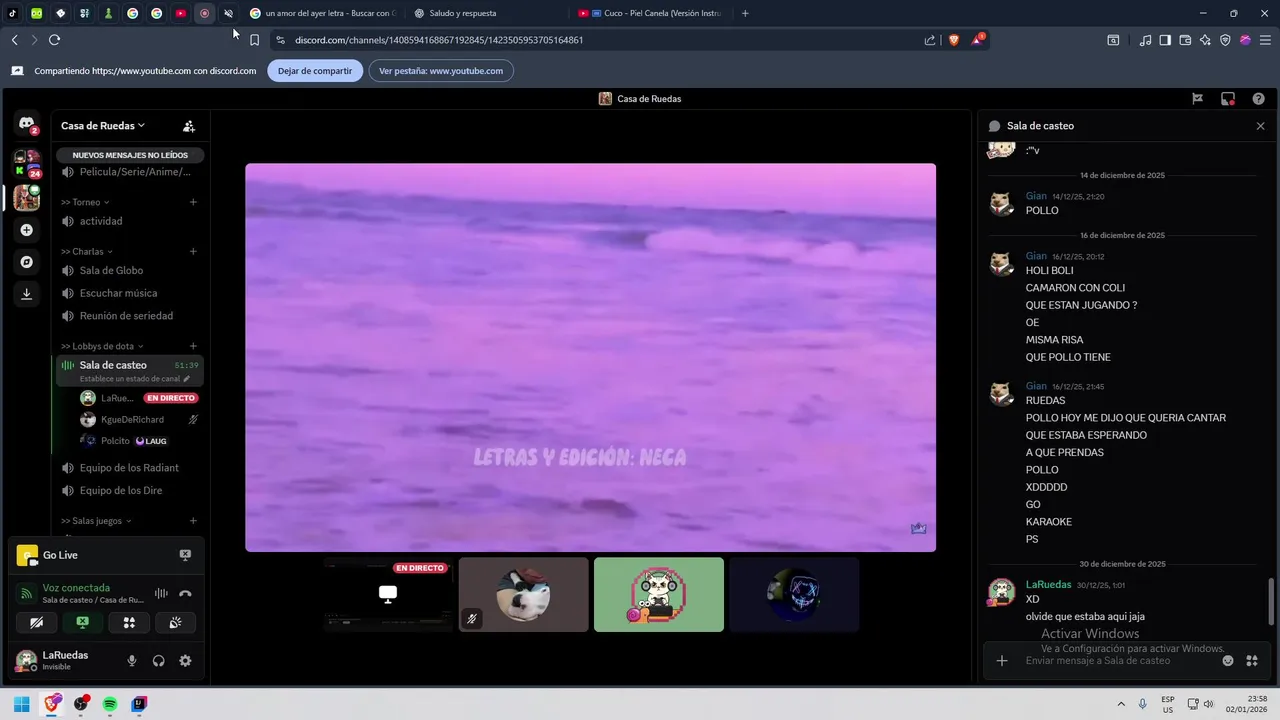
Task: Click the Go Live button
Action: coord(60,555)
